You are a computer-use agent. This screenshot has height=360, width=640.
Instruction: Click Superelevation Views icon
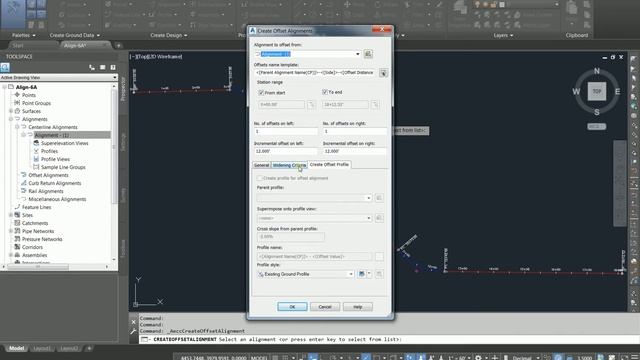tap(36, 143)
